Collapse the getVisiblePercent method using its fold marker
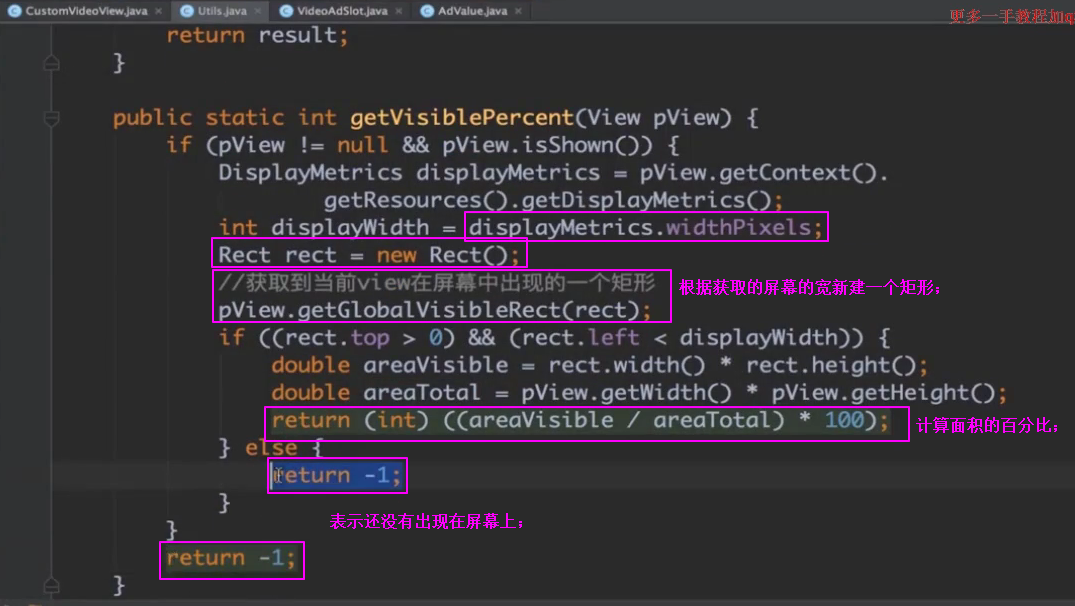This screenshot has width=1075, height=606. [51, 118]
